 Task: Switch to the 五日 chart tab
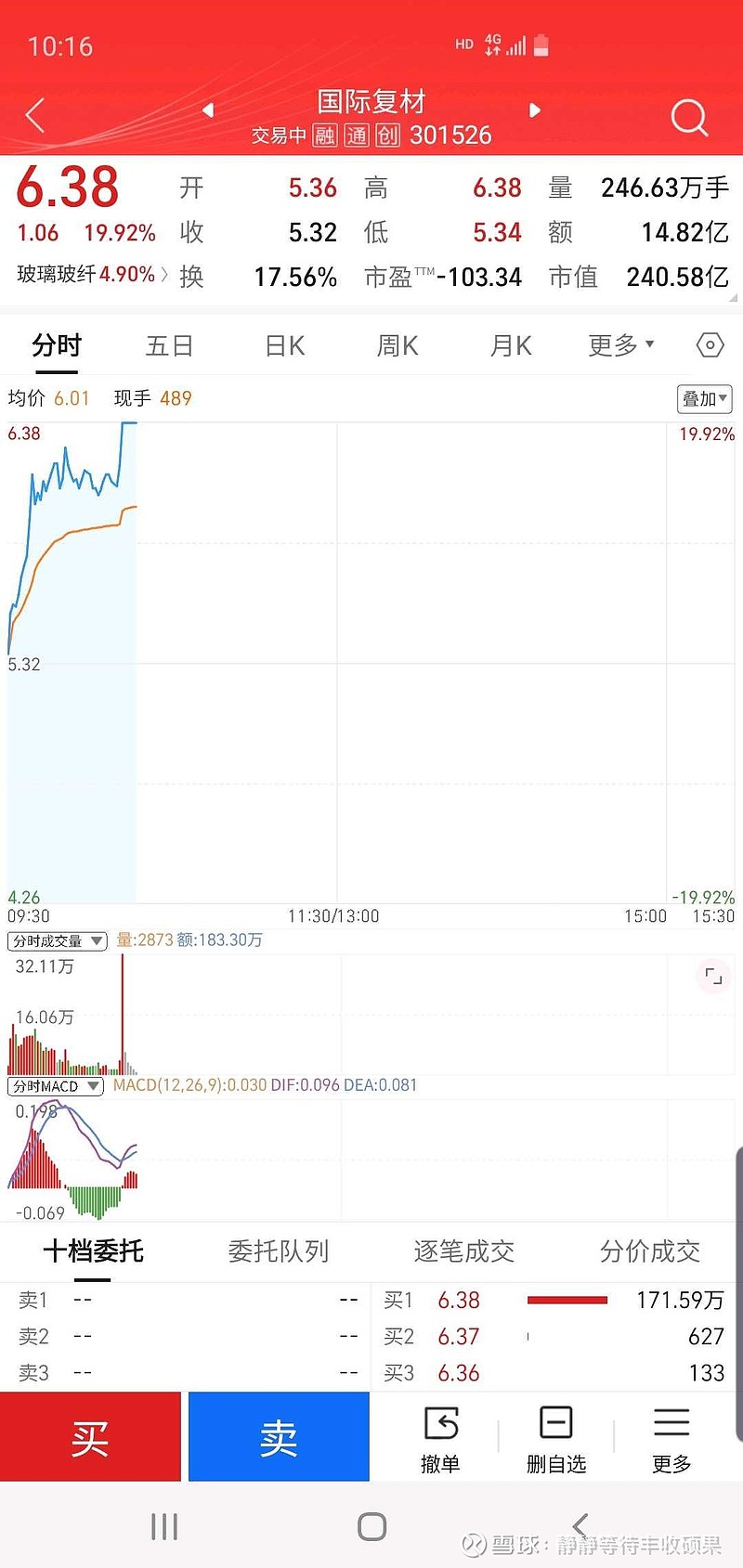pyautogui.click(x=169, y=346)
